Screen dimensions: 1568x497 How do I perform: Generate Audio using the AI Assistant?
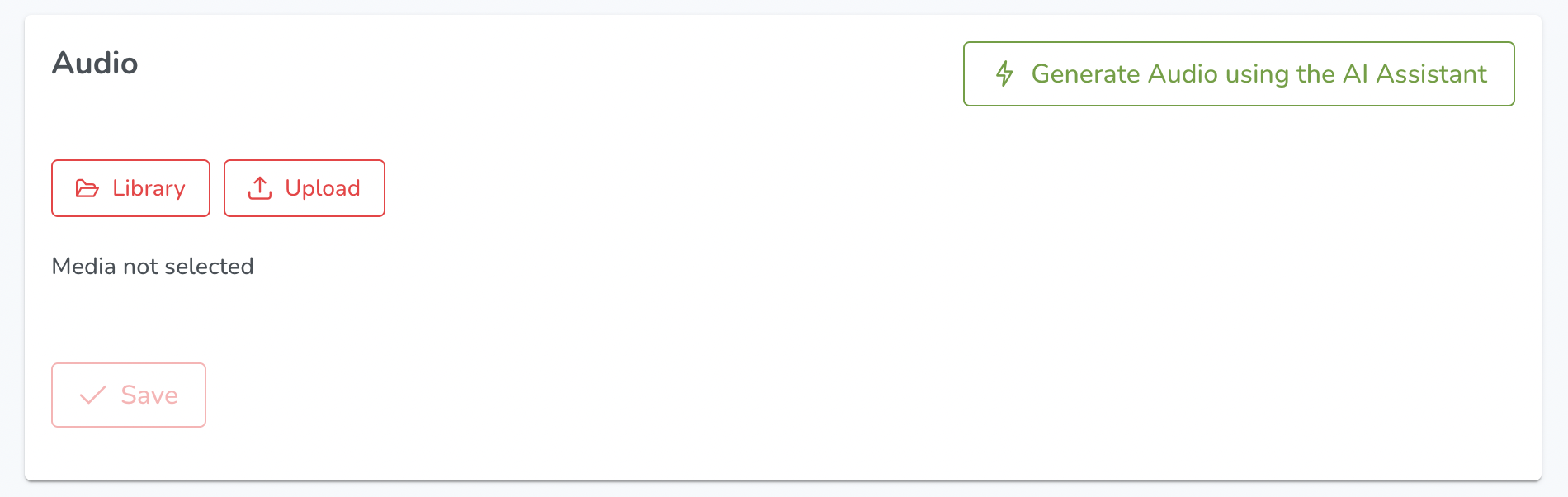click(1239, 73)
